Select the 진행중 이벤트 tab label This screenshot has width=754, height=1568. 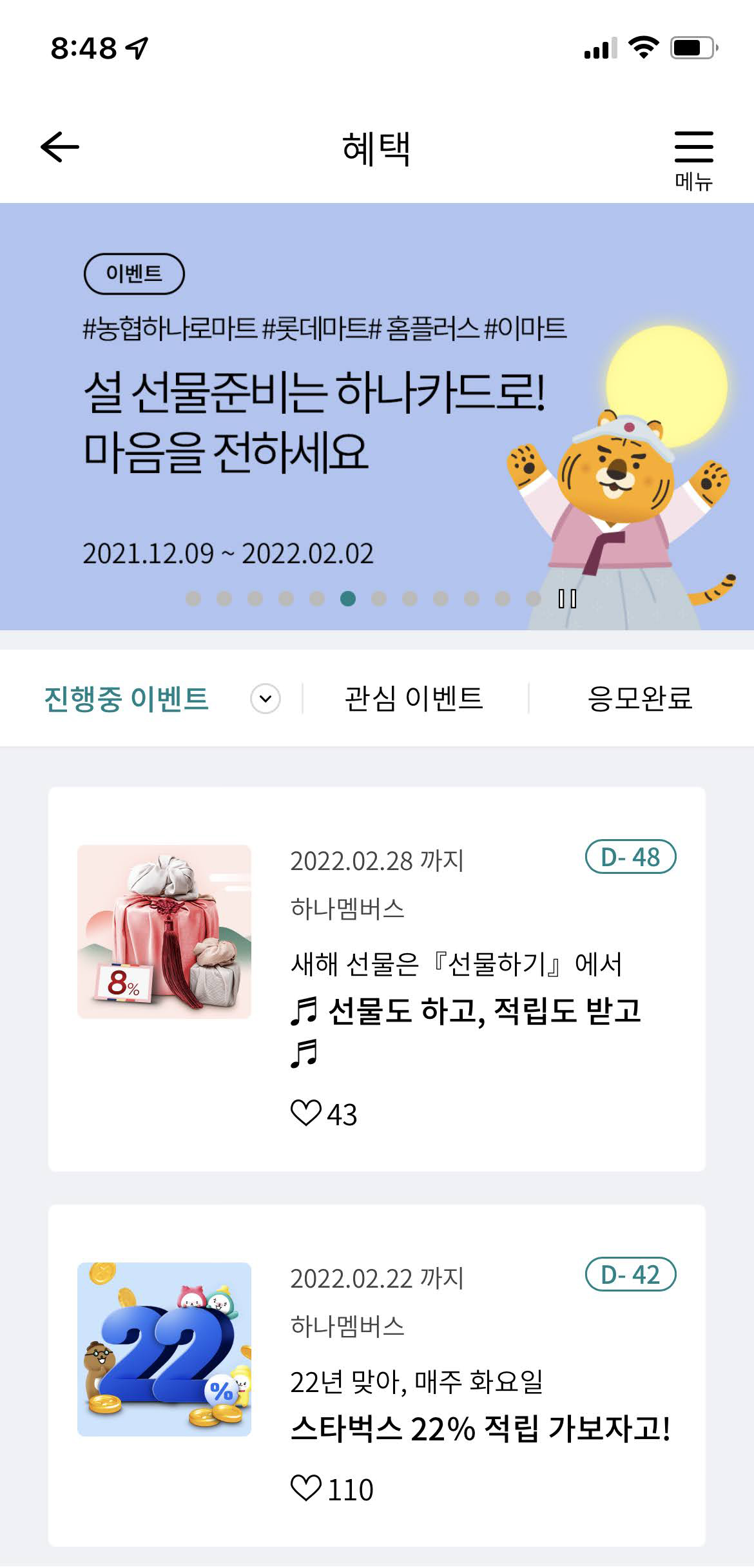(126, 699)
